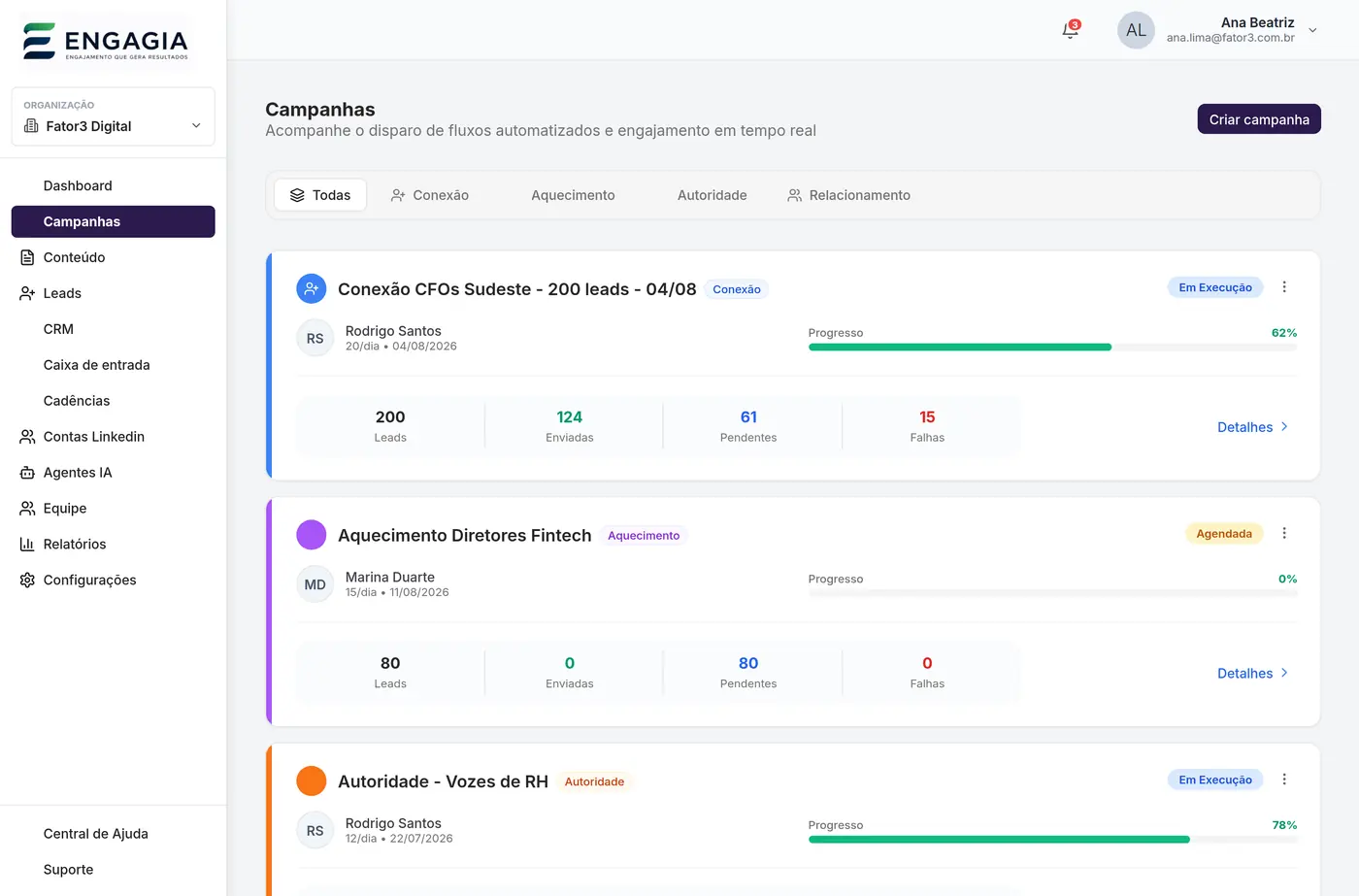Open Leads person-plus icon in sidebar
Screen dimensions: 1359x896
click(x=27, y=293)
